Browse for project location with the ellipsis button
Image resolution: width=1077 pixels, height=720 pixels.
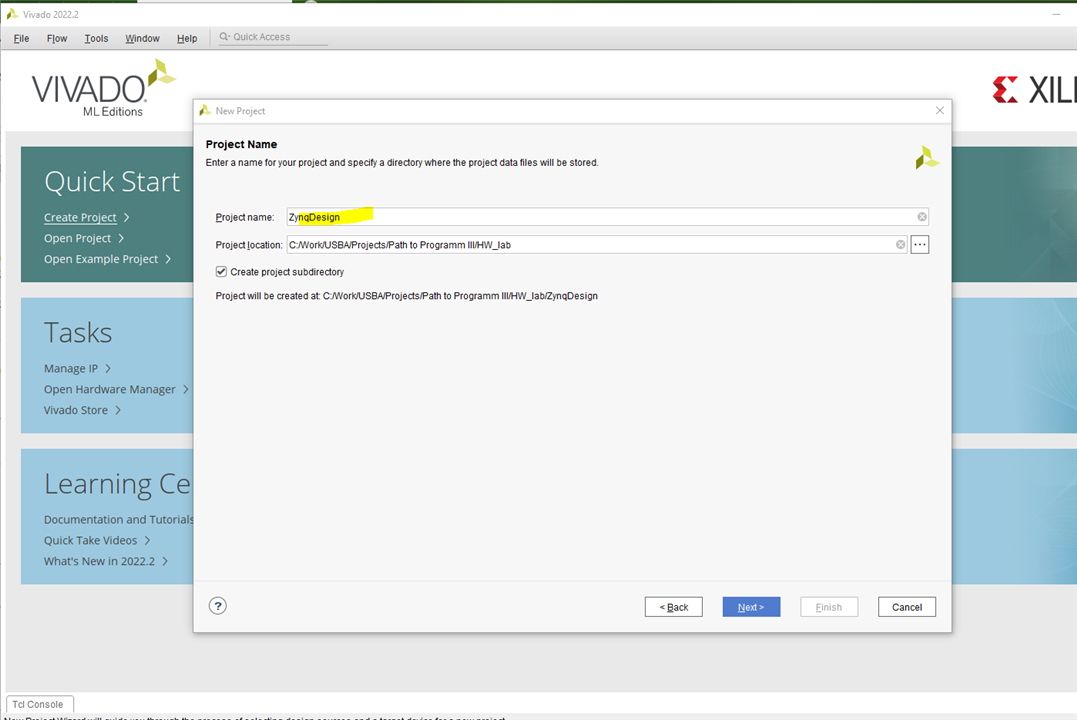pos(920,245)
